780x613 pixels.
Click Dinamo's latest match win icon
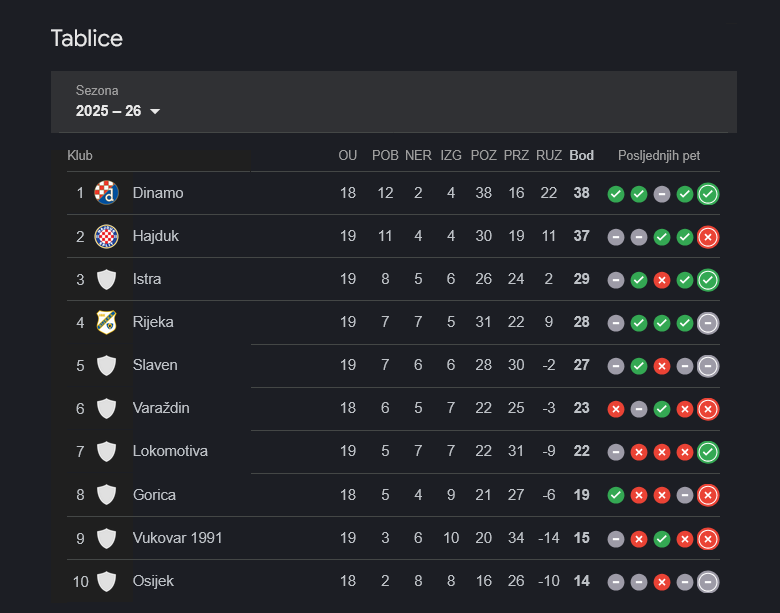[x=708, y=194]
